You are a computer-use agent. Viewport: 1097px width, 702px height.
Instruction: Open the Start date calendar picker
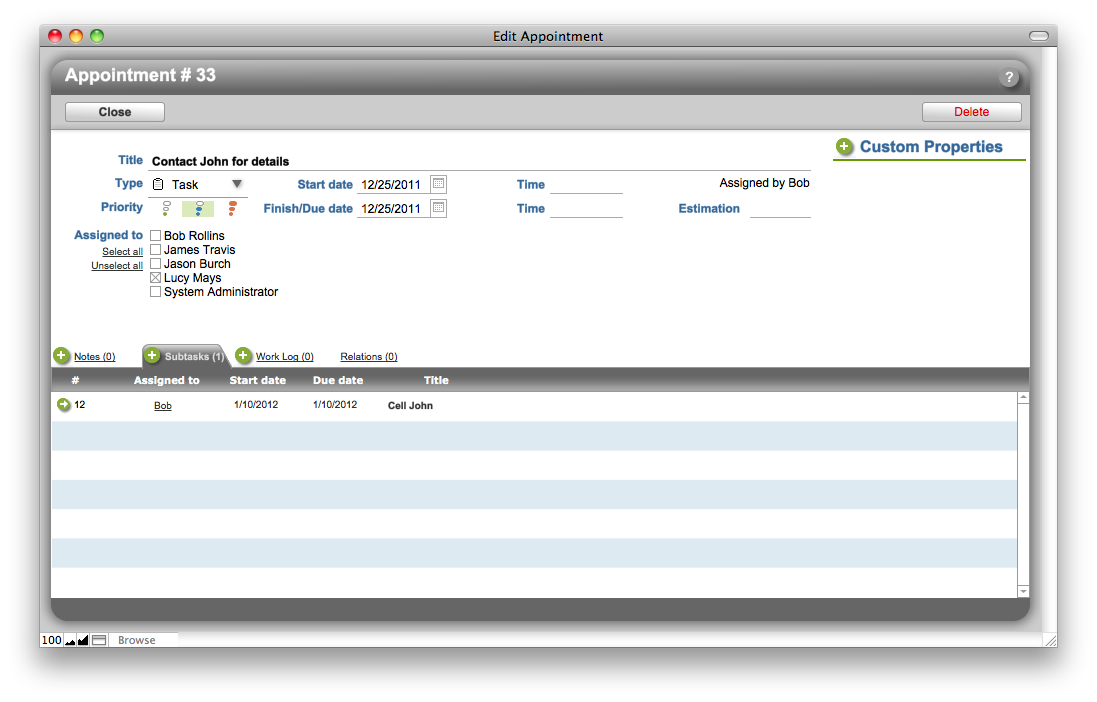click(x=439, y=184)
